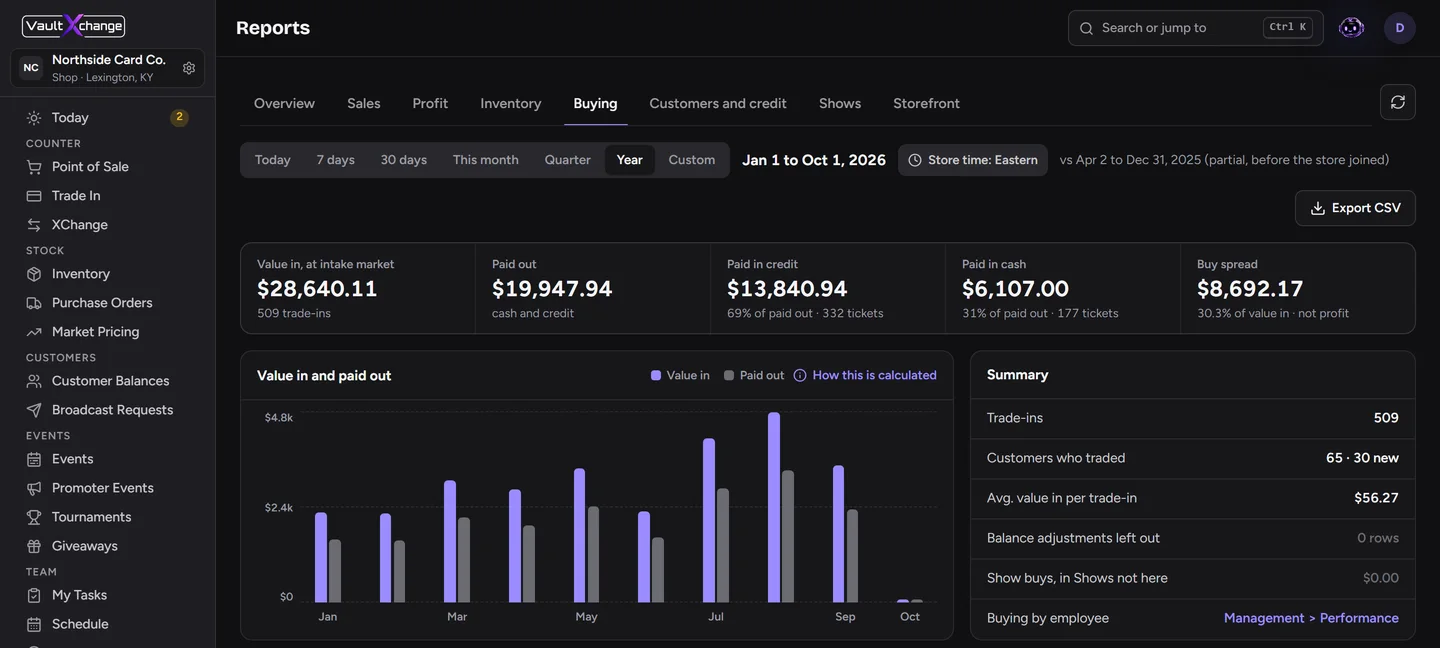Click the clock icon in Store time
Viewport: 1440px width, 648px height.
tap(915, 160)
